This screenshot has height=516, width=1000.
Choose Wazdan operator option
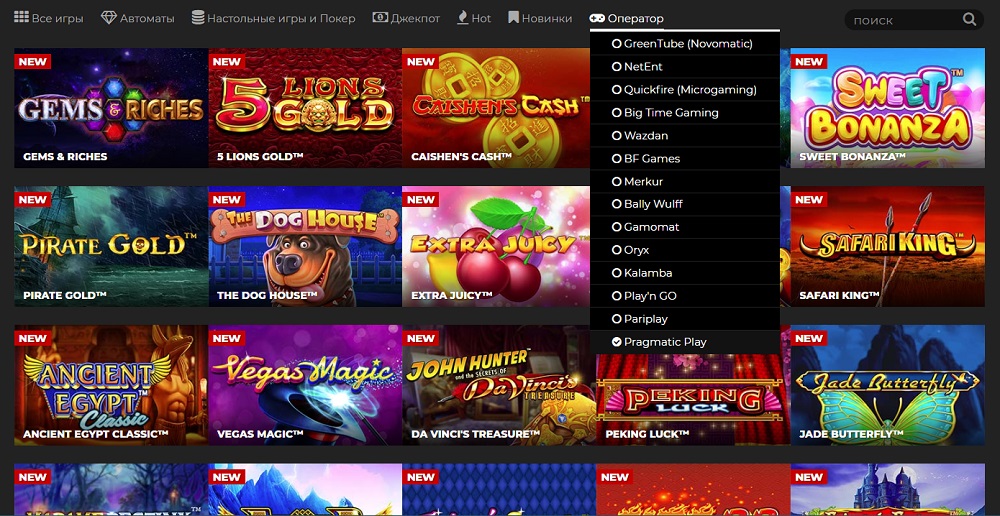pyautogui.click(x=685, y=136)
